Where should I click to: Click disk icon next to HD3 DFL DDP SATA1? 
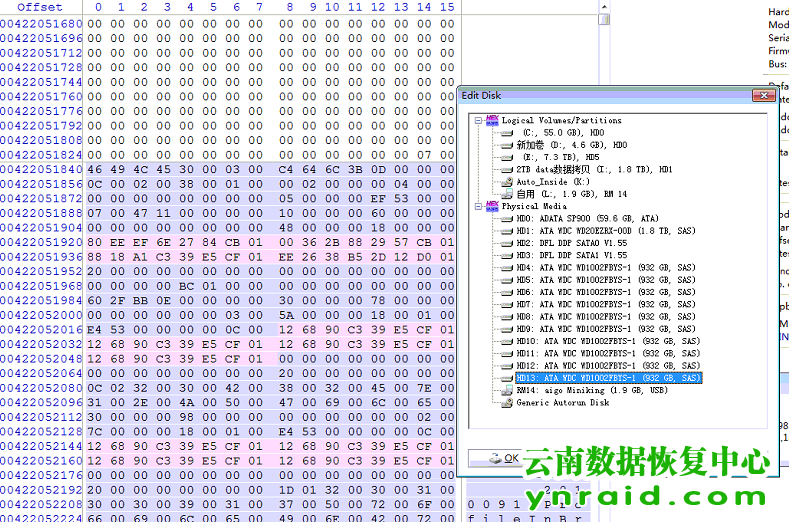(506, 256)
